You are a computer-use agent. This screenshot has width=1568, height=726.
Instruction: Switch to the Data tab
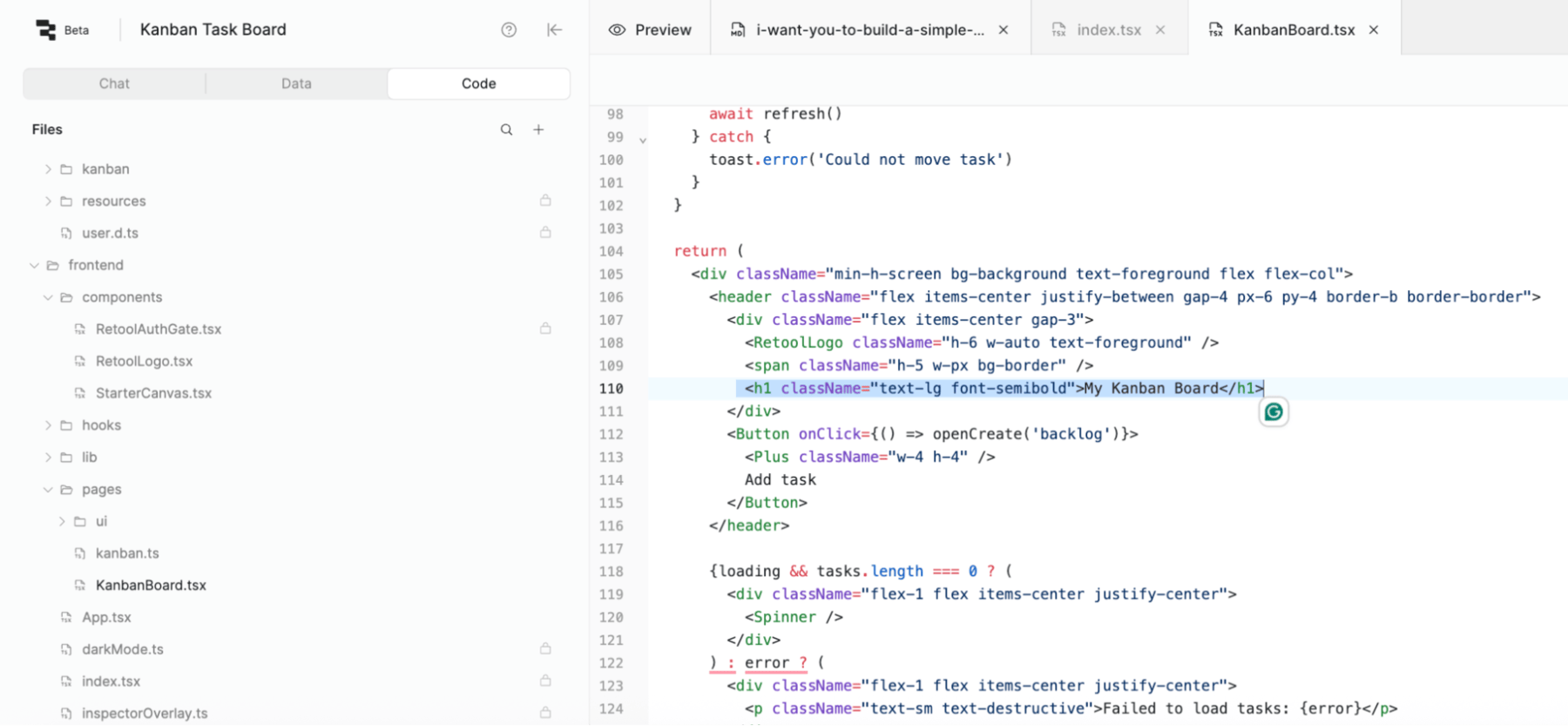pyautogui.click(x=296, y=84)
